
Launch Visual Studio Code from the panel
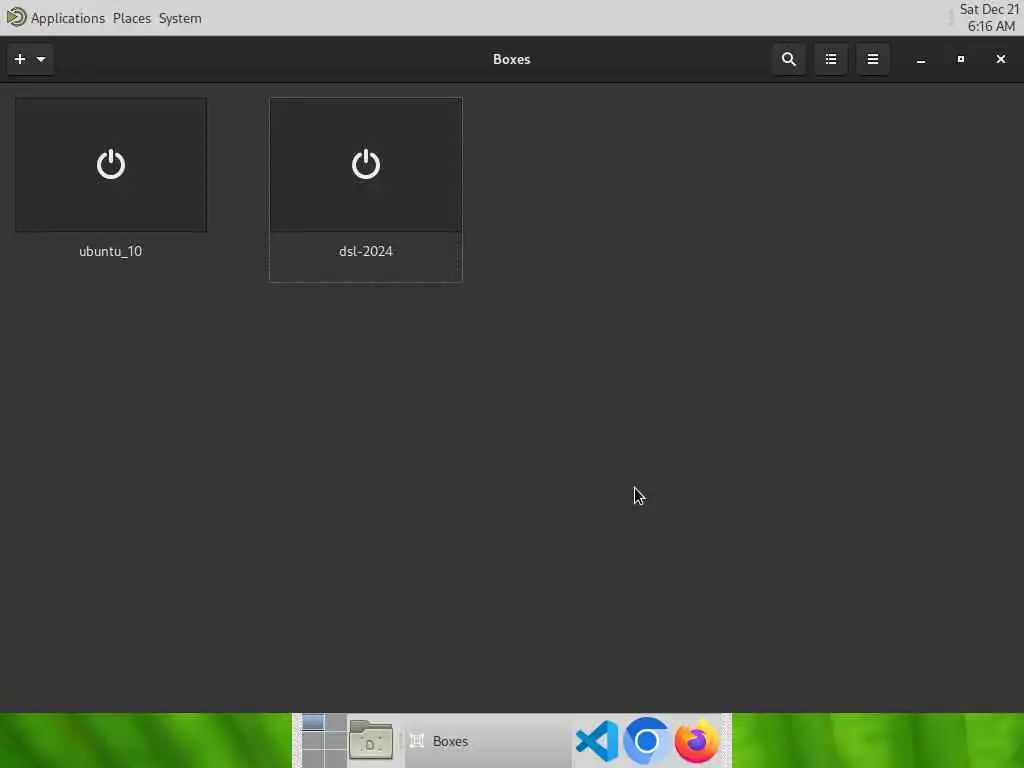[597, 741]
